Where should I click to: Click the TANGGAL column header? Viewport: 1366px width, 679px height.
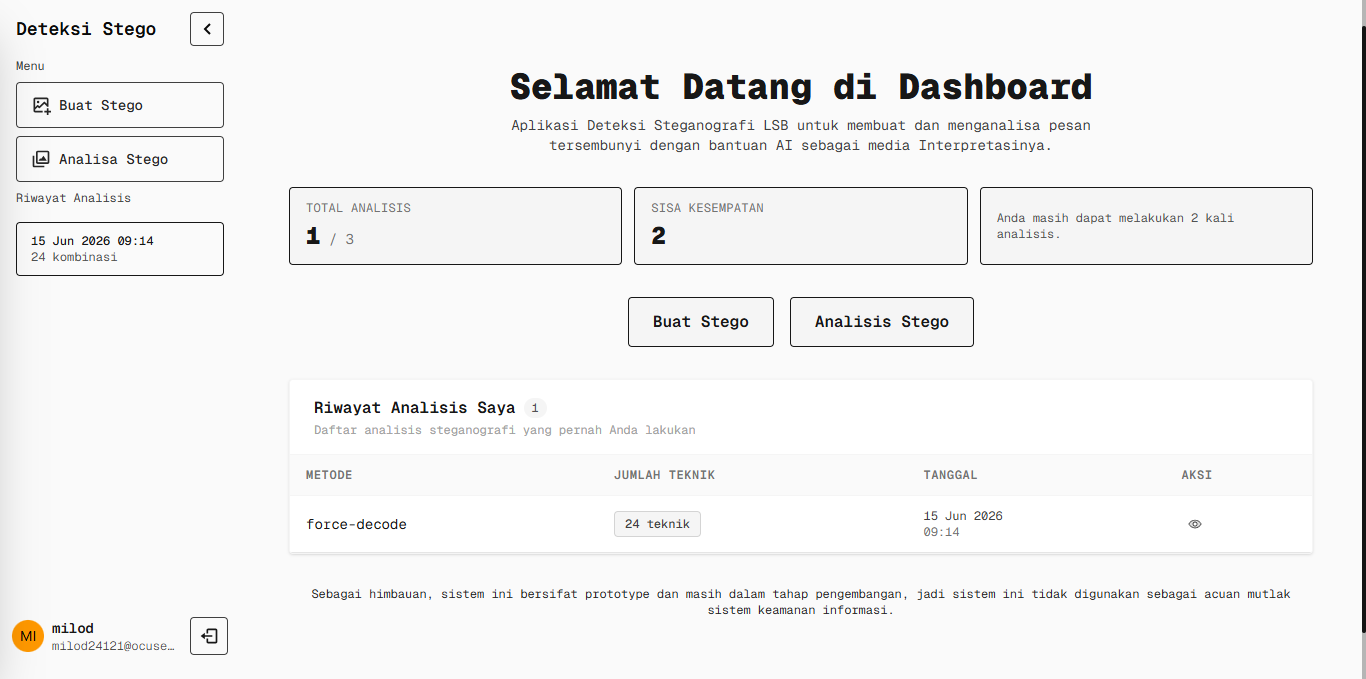coord(950,475)
